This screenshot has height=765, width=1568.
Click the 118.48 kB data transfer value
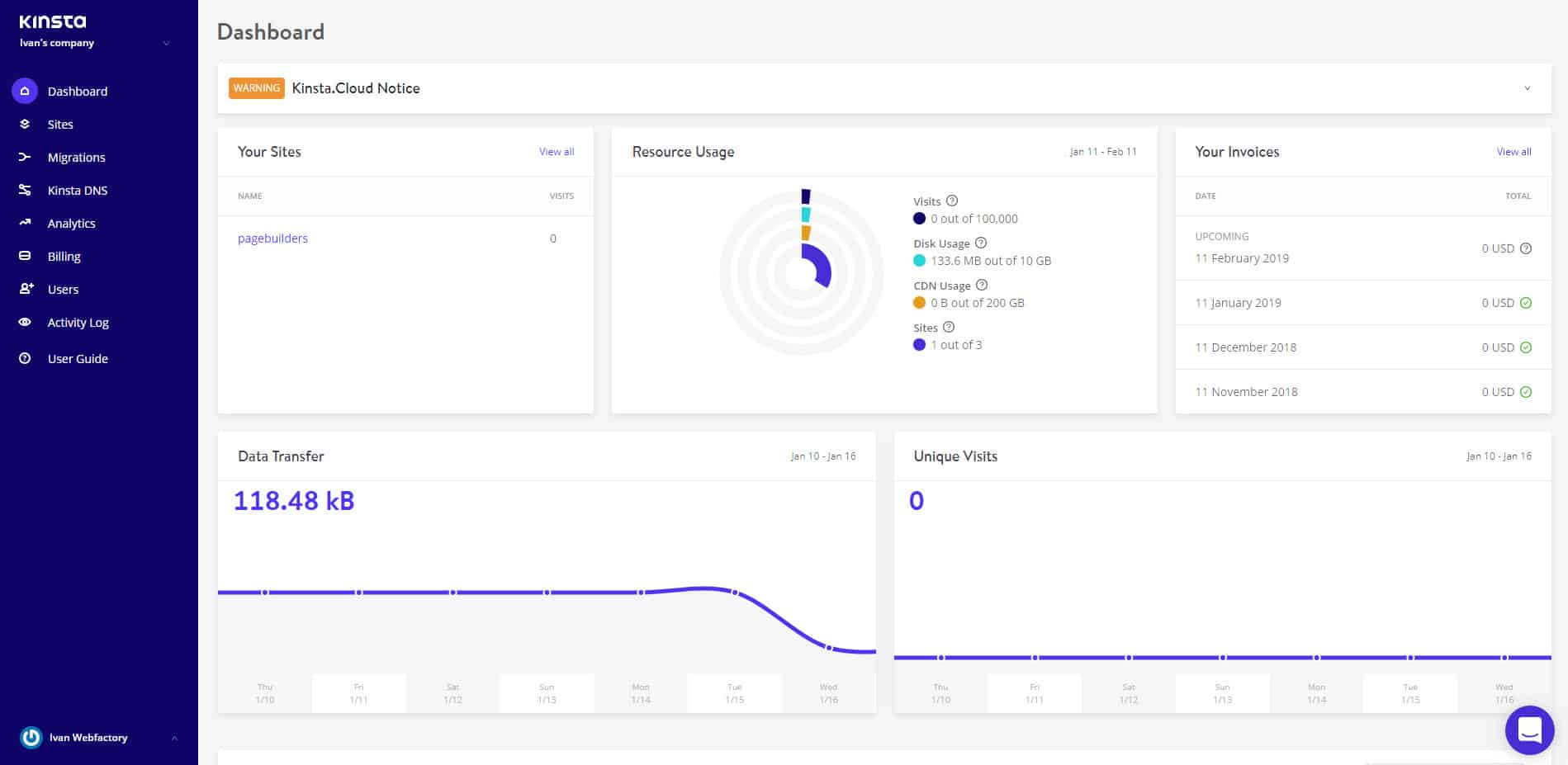[294, 501]
